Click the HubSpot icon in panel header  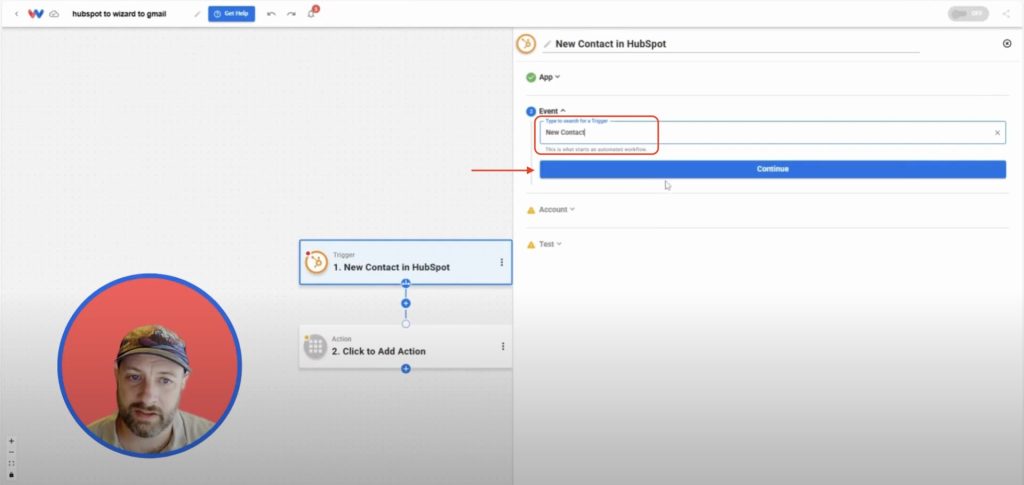coord(526,44)
